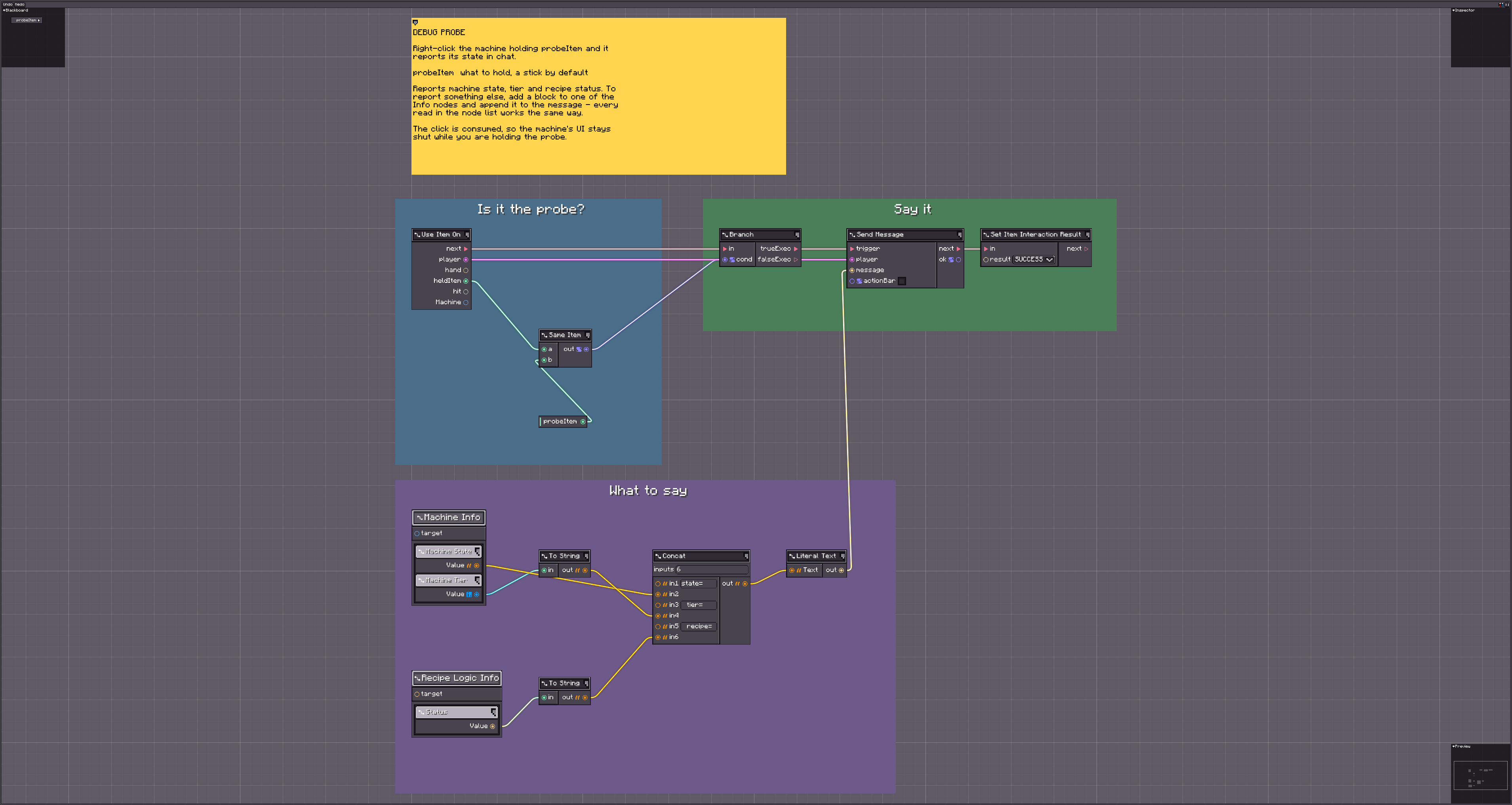Image resolution: width=1512 pixels, height=805 pixels.
Task: Edit the in1 state= text field
Action: [699, 584]
